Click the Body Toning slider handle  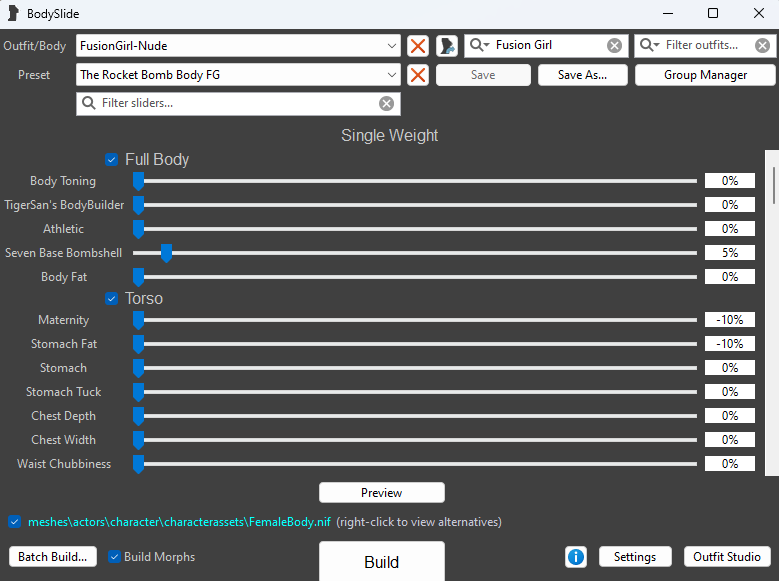139,181
